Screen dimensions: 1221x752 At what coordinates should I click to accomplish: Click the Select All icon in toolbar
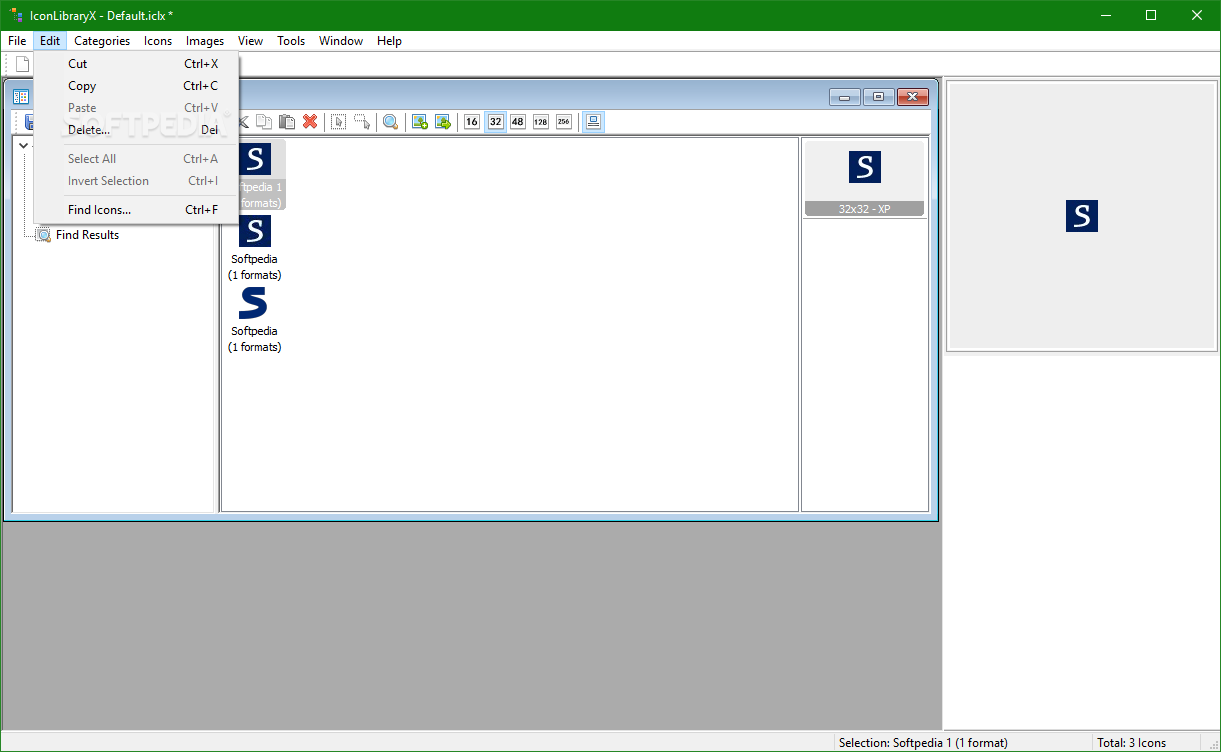tap(339, 122)
